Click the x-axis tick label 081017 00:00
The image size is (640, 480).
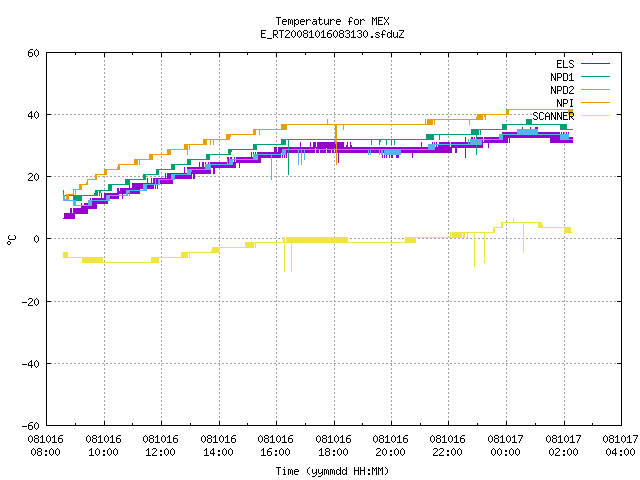506,446
